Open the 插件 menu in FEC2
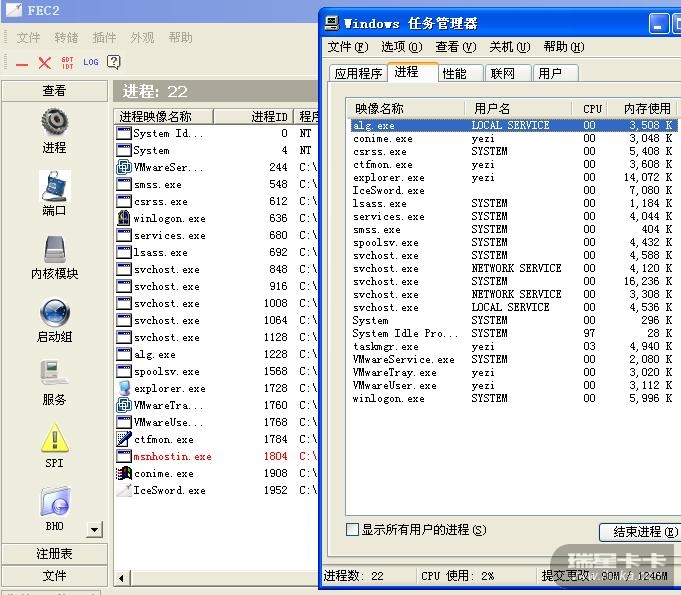Screen dimensions: 681x595 click(x=104, y=37)
